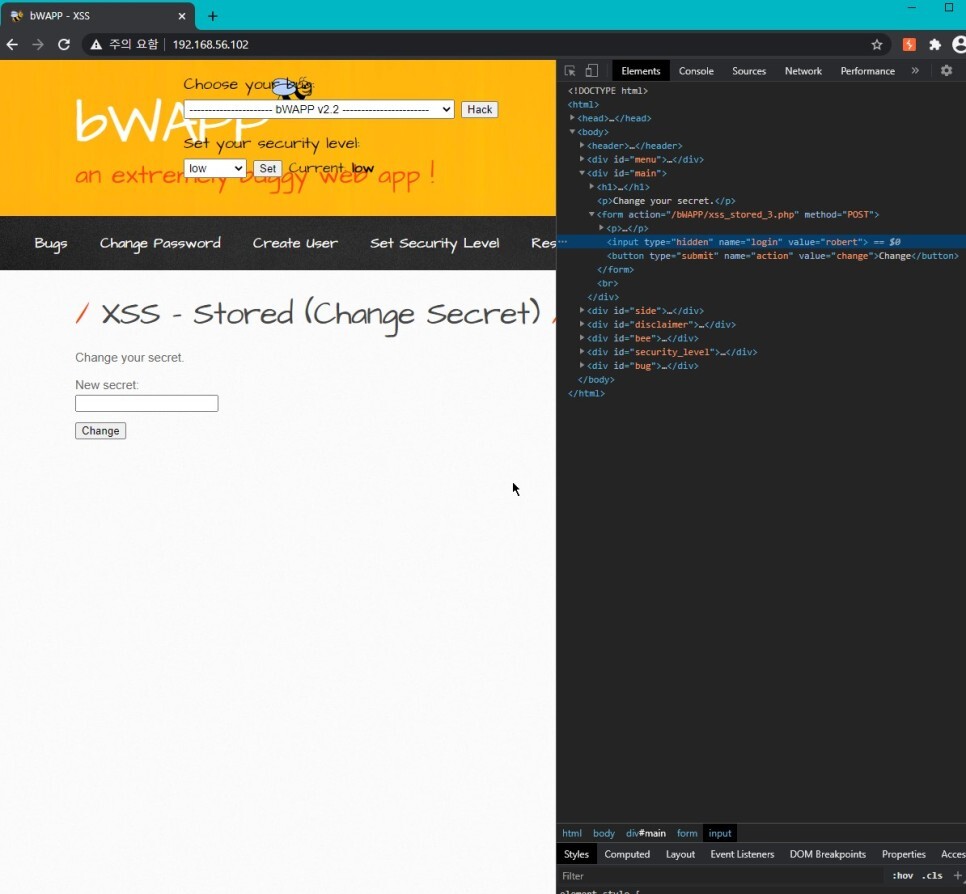Click the browser forward arrow

(x=38, y=44)
